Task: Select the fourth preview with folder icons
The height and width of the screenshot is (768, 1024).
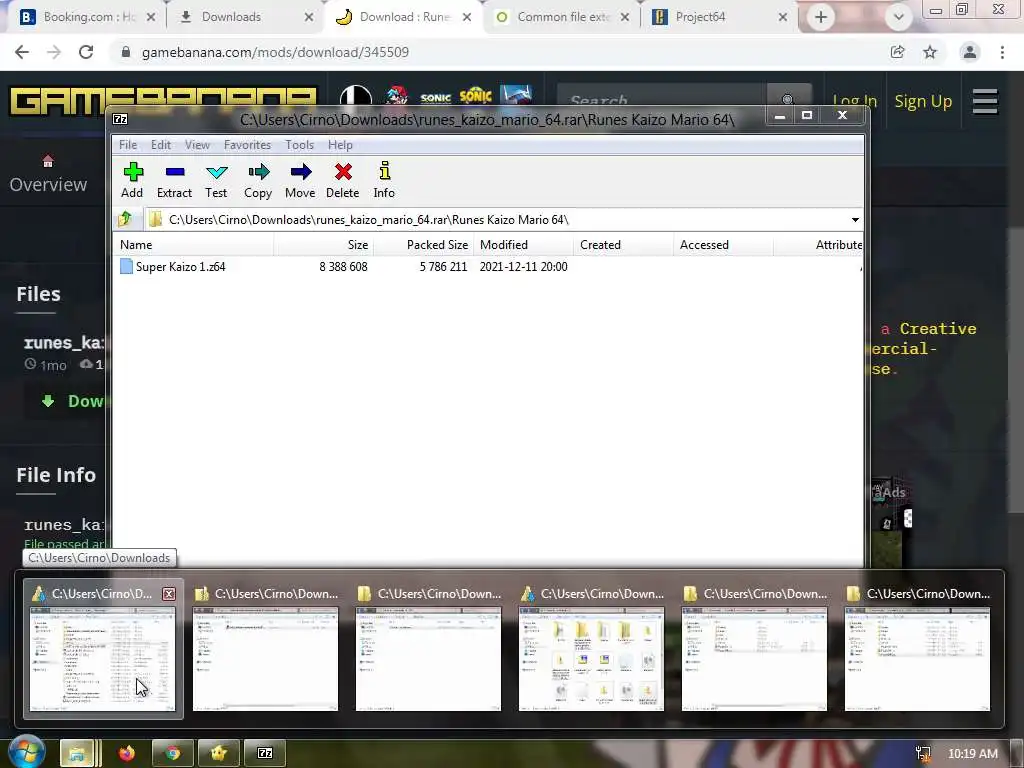Action: tap(592, 648)
